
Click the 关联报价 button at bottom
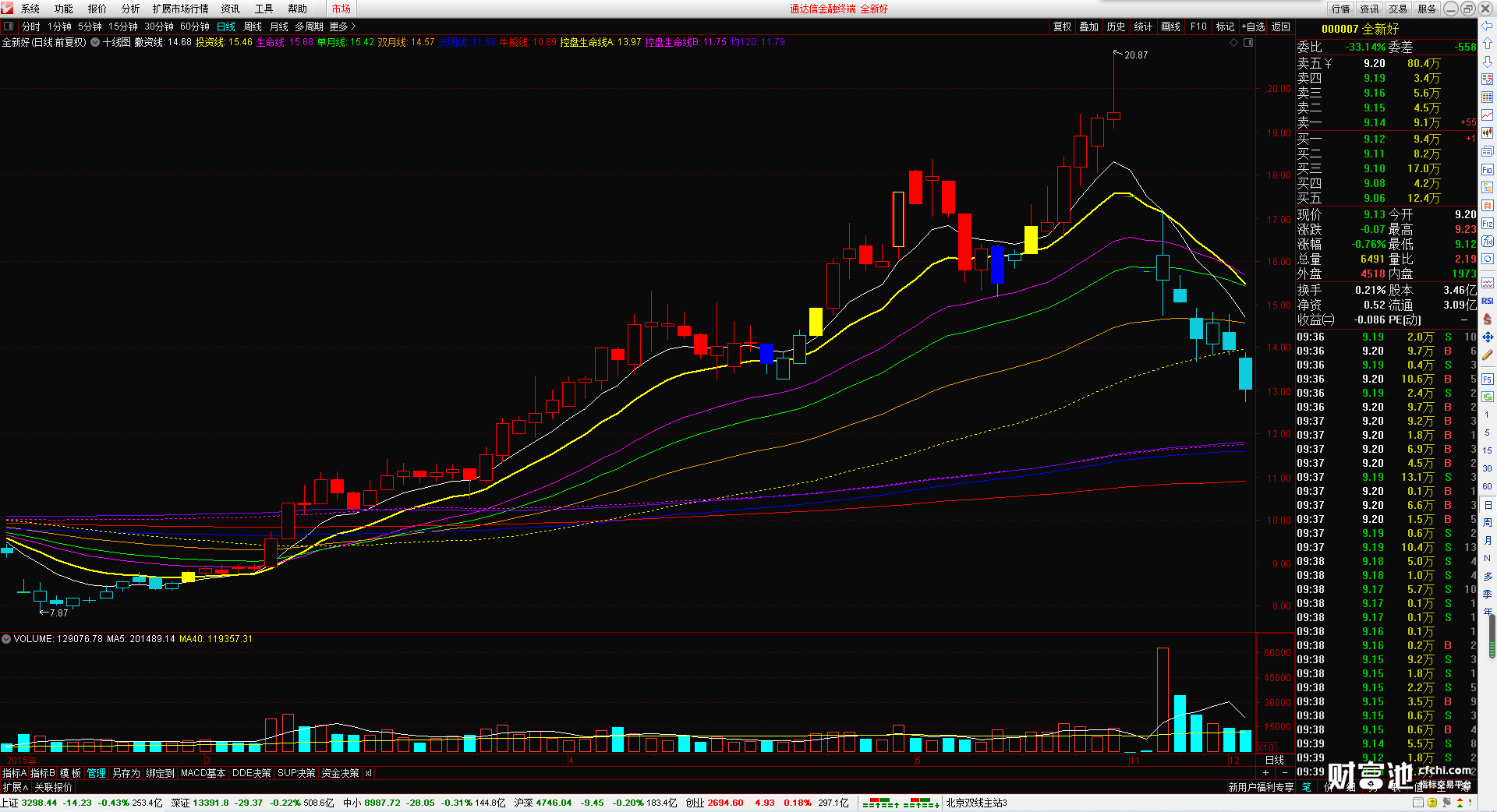pos(53,787)
